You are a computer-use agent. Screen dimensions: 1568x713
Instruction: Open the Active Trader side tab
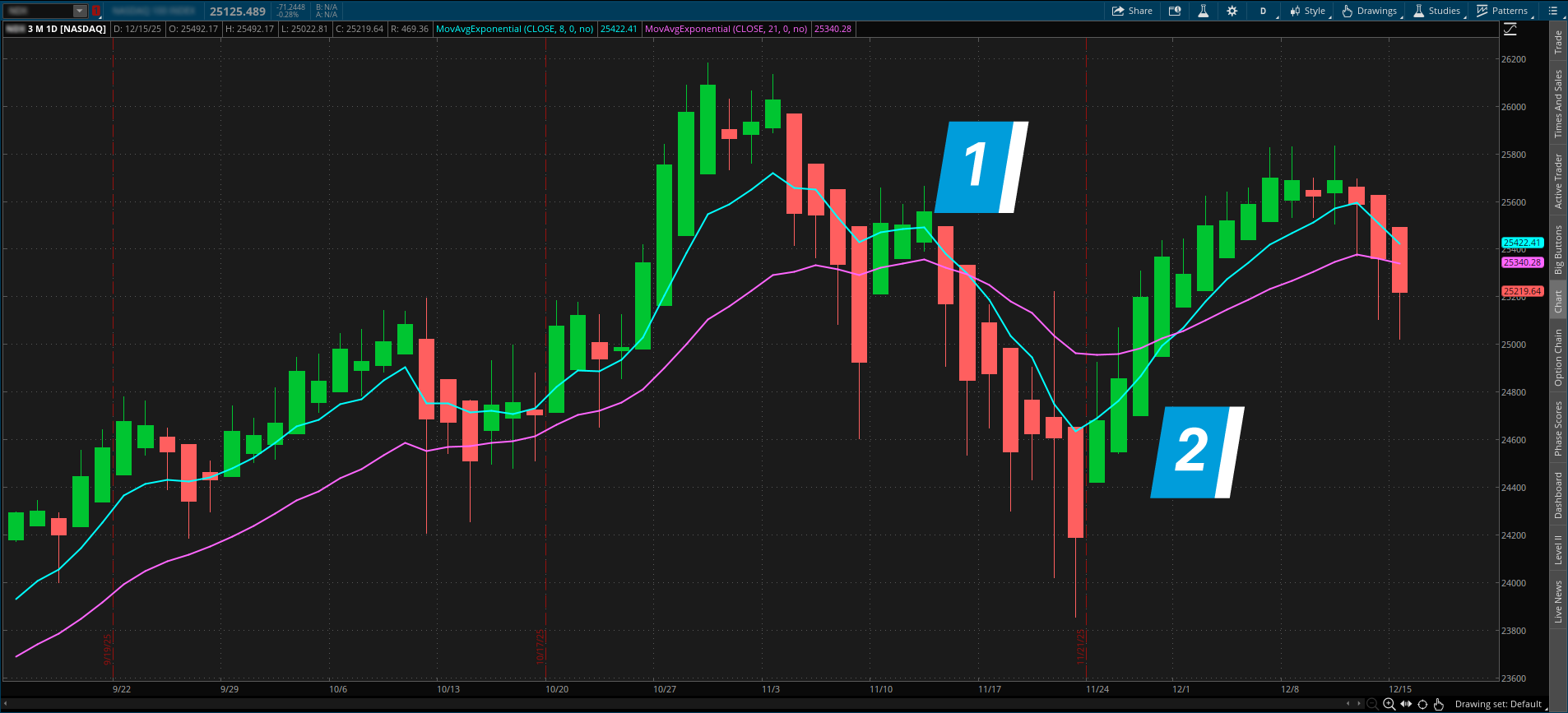pos(1557,181)
